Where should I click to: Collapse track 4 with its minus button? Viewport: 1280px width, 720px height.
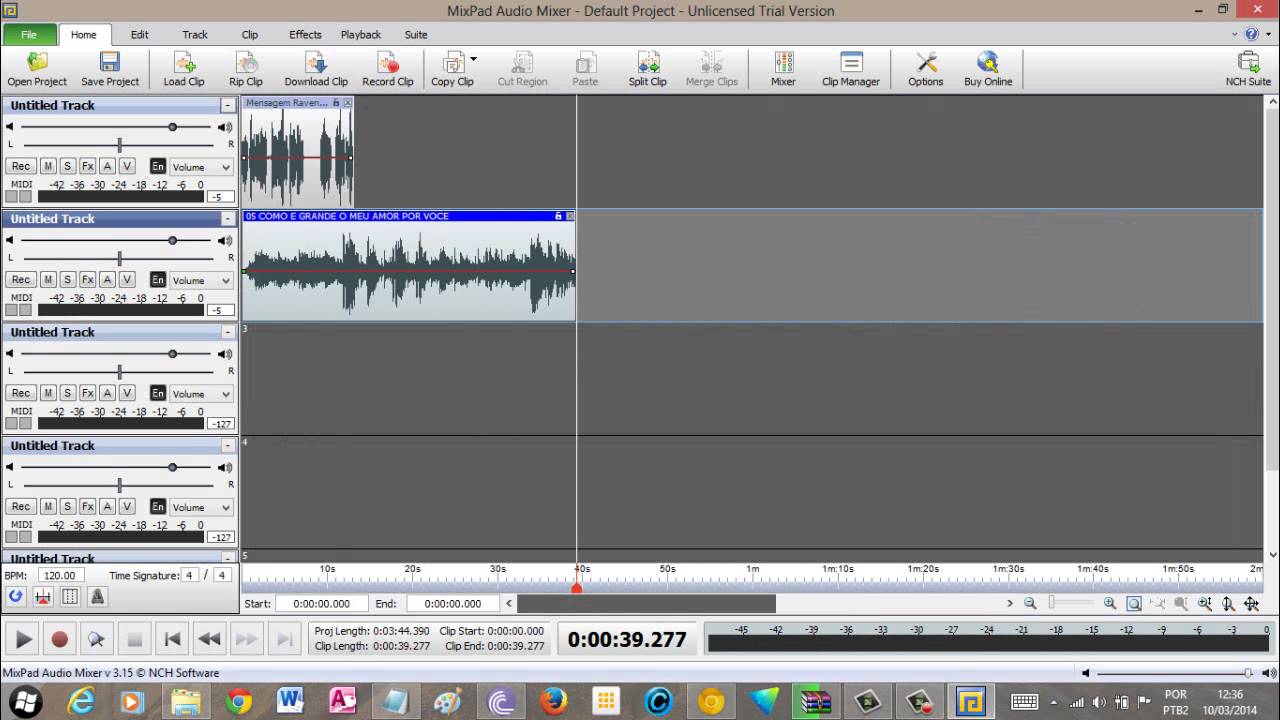coord(228,445)
